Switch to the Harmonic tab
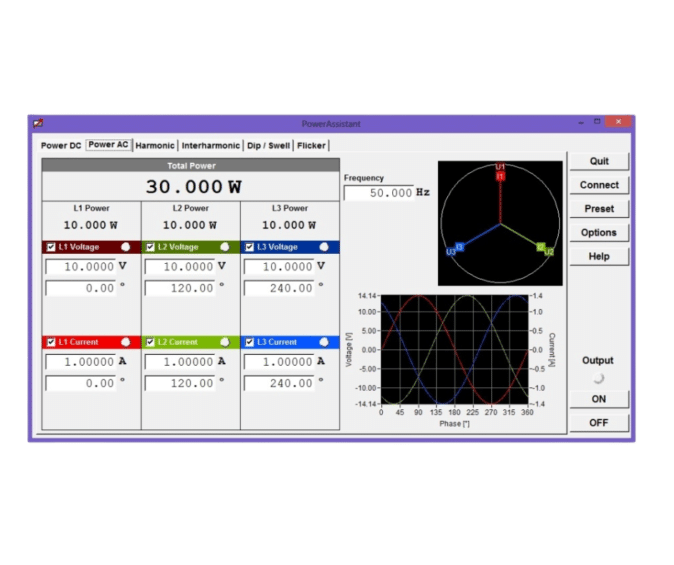The height and width of the screenshot is (565, 674). click(155, 145)
